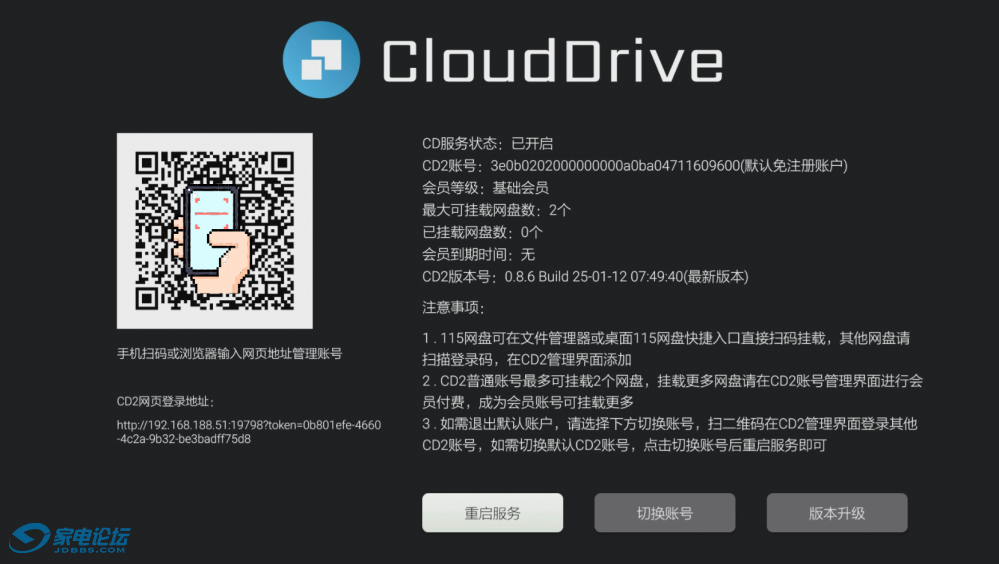Viewport: 999px width, 564px height.
Task: Click note 2 about CD2普通账号 limits
Action: (x=672, y=391)
